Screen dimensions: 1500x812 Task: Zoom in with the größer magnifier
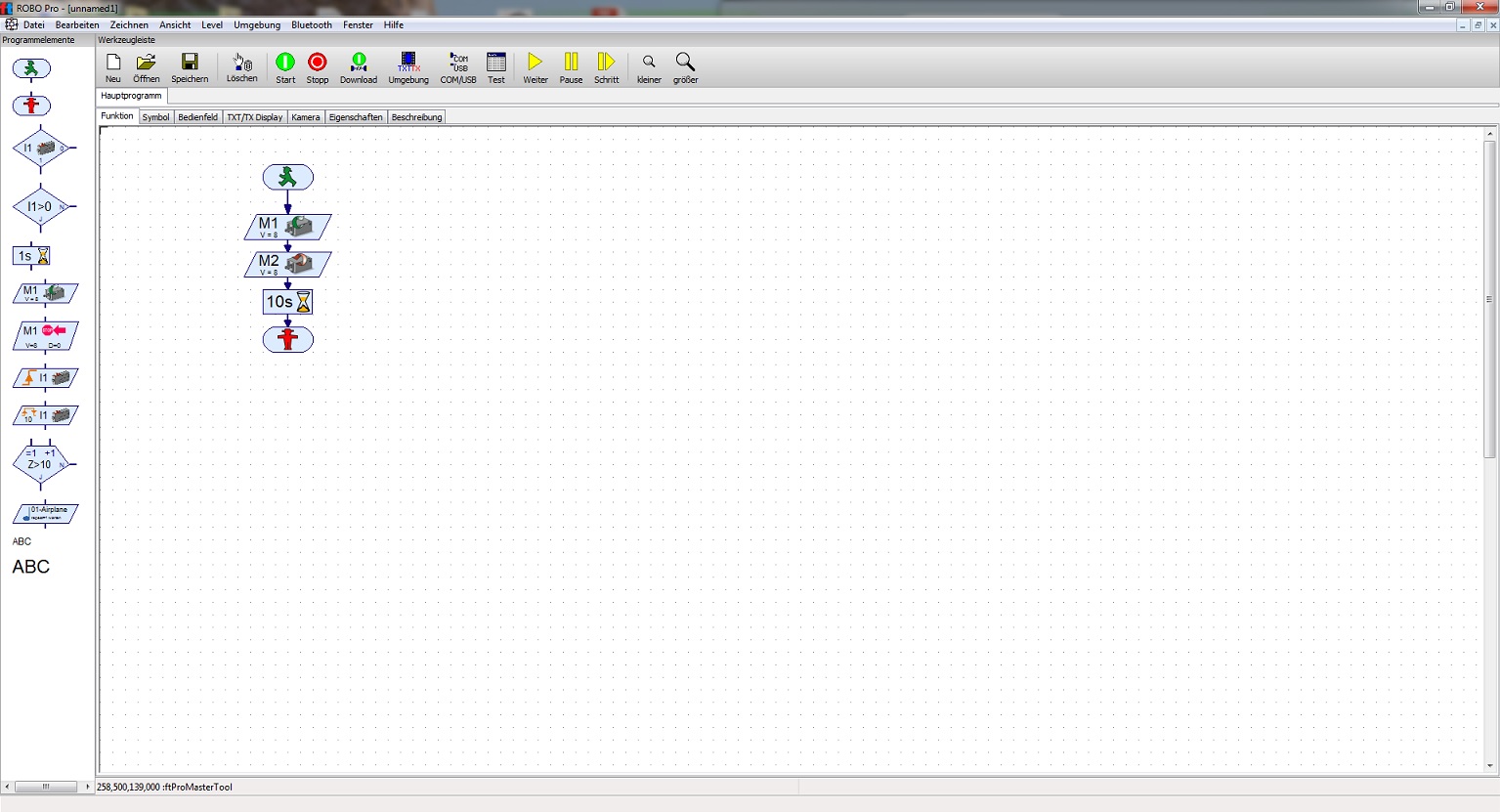[x=685, y=64]
